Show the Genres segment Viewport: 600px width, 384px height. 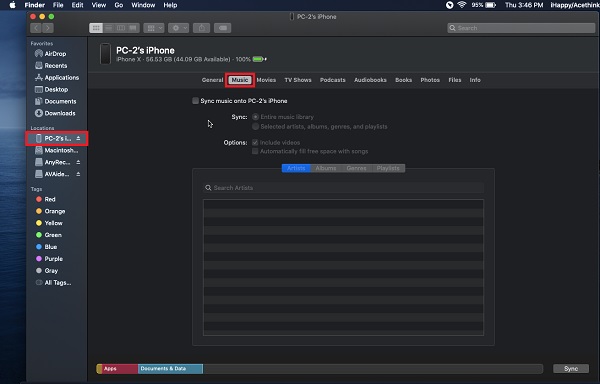[356, 168]
